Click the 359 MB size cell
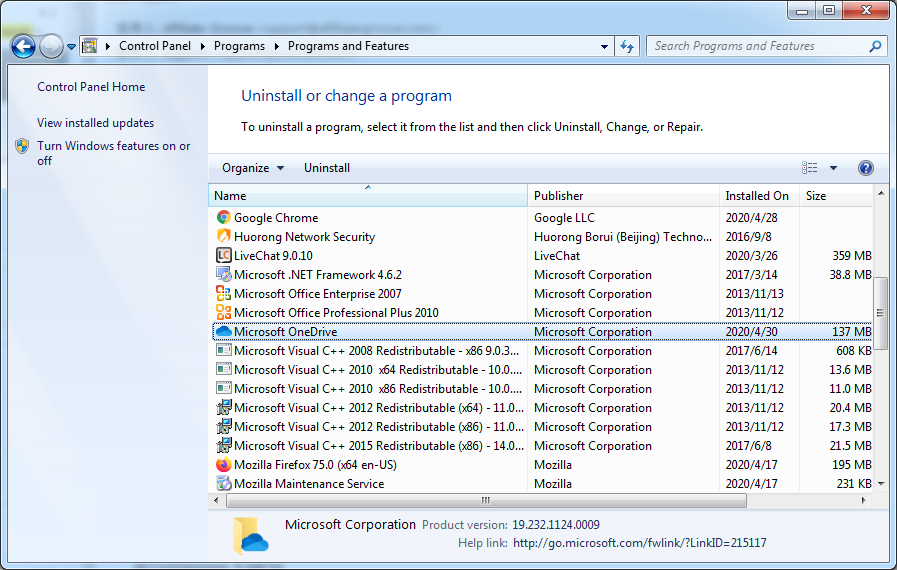The width and height of the screenshot is (897, 570). 852,256
